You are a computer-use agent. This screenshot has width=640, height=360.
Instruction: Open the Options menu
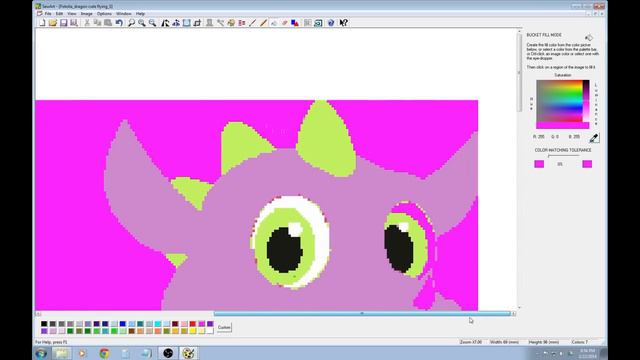click(104, 13)
